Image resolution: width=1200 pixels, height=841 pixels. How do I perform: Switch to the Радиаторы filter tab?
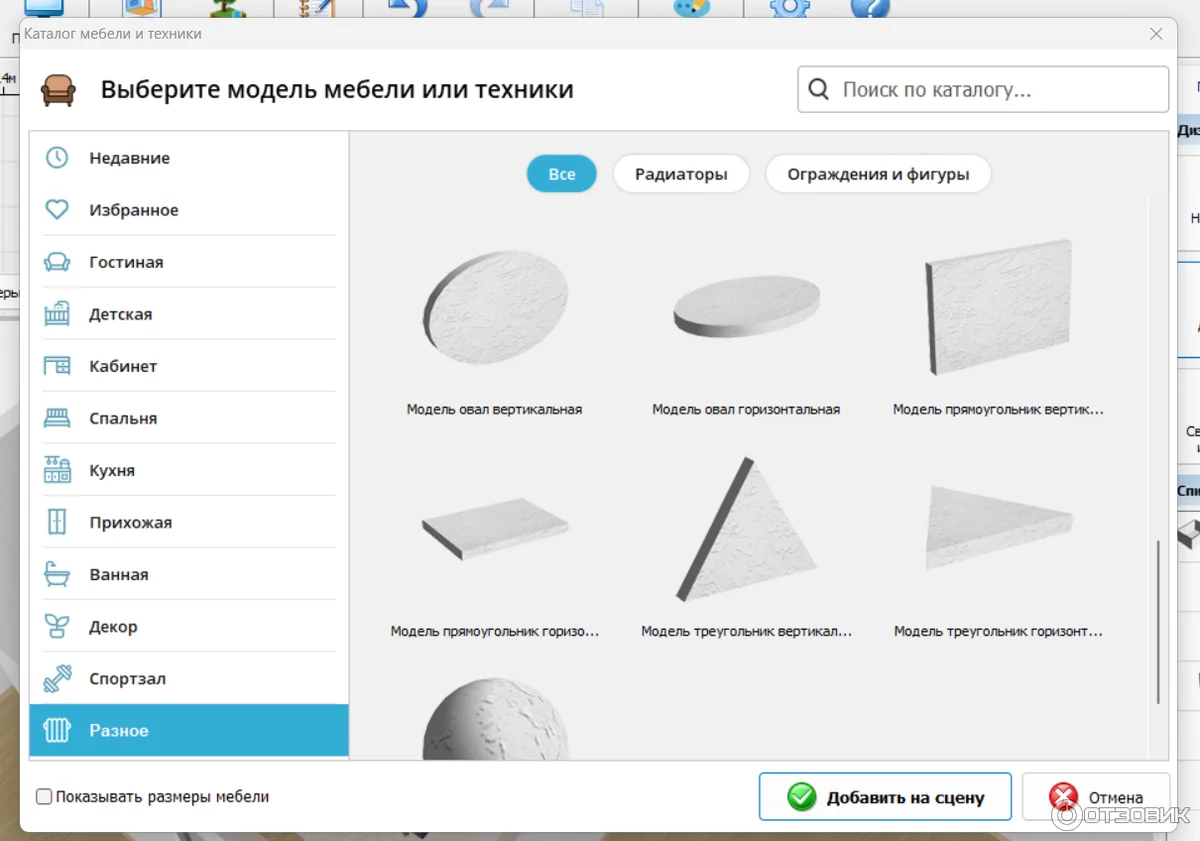(x=681, y=174)
